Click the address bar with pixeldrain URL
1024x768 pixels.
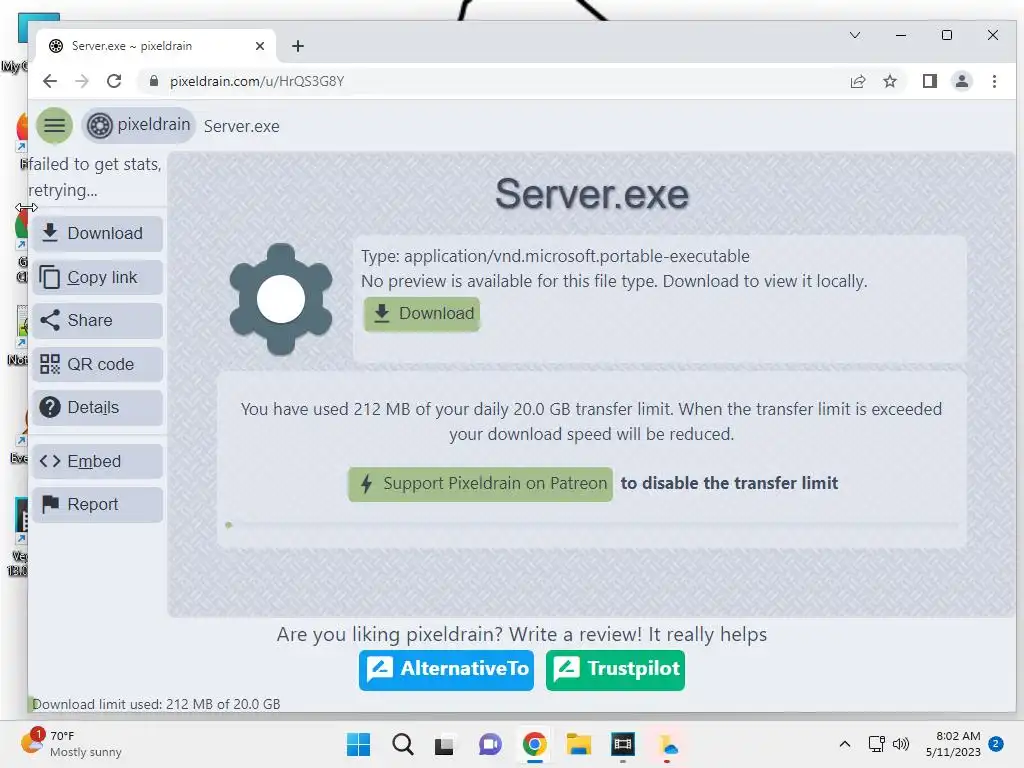(490, 81)
